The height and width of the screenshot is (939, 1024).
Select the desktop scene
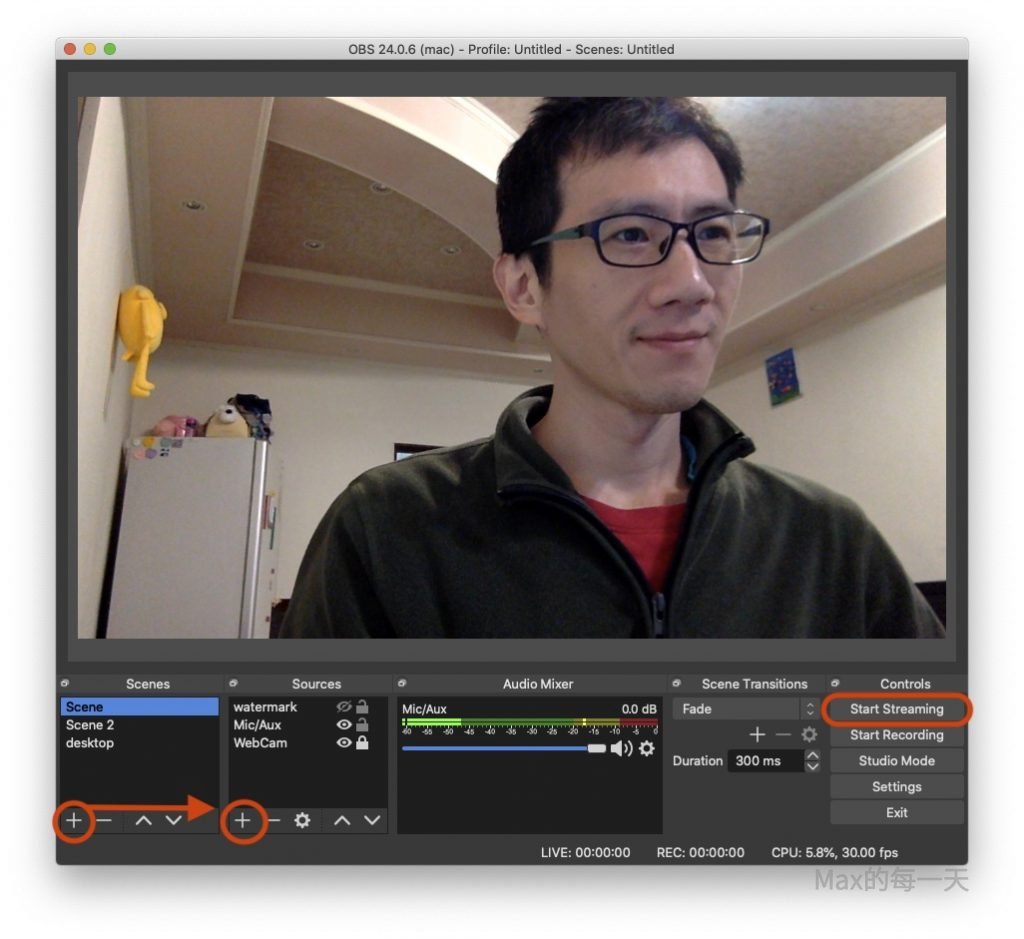[90, 743]
